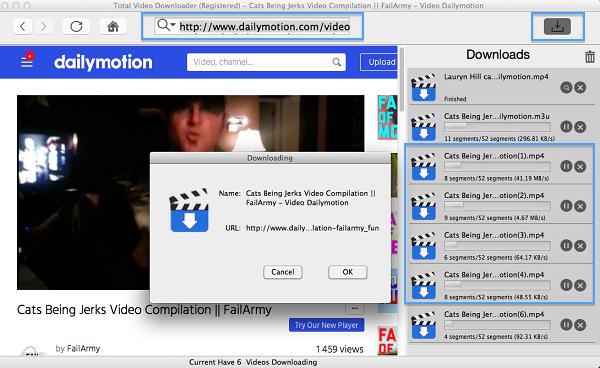Click the otion(6).mp4 clapperboard icon
This screenshot has height=368, width=600.
click(423, 325)
